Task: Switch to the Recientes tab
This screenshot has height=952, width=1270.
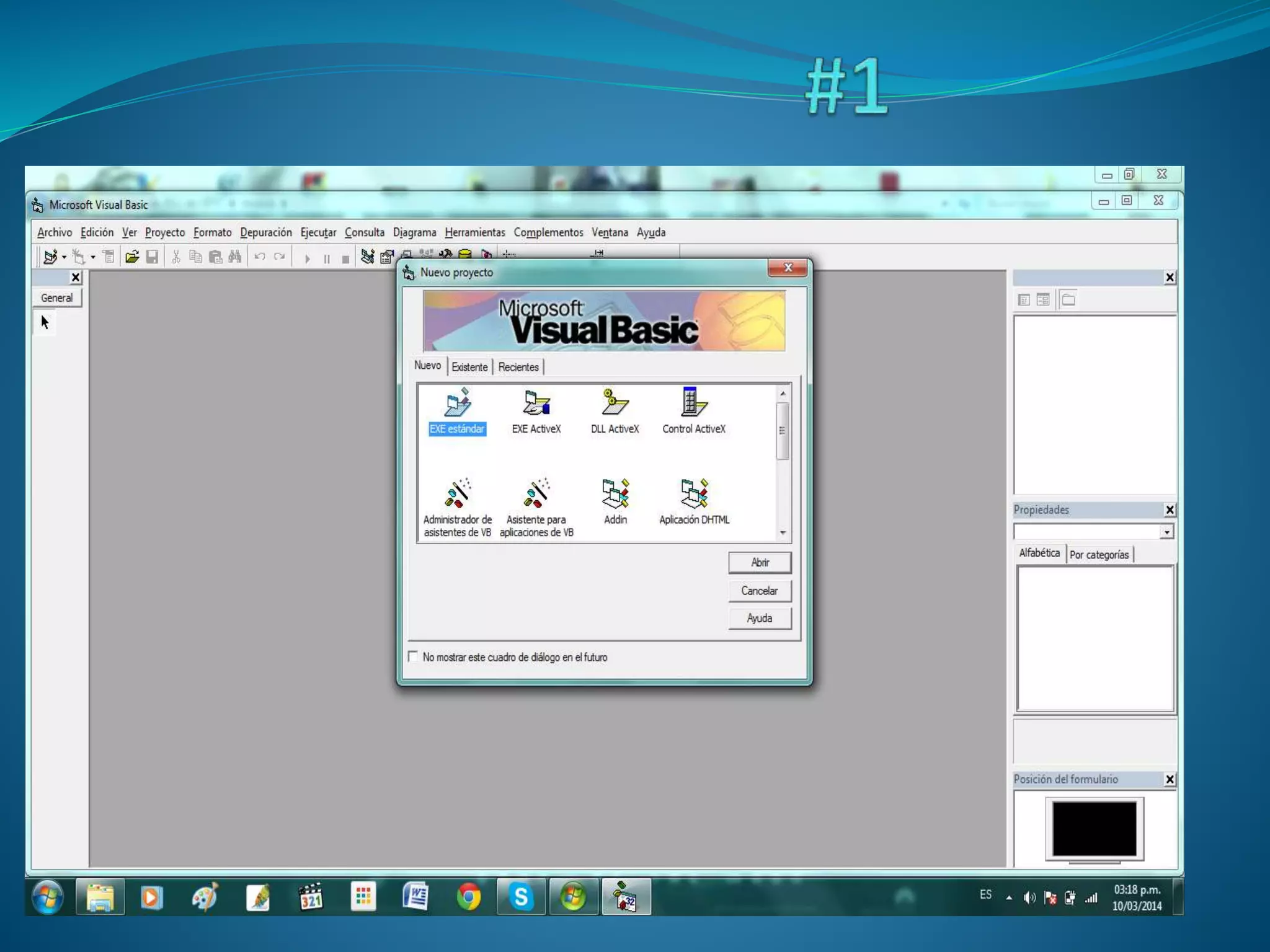Action: (x=518, y=367)
